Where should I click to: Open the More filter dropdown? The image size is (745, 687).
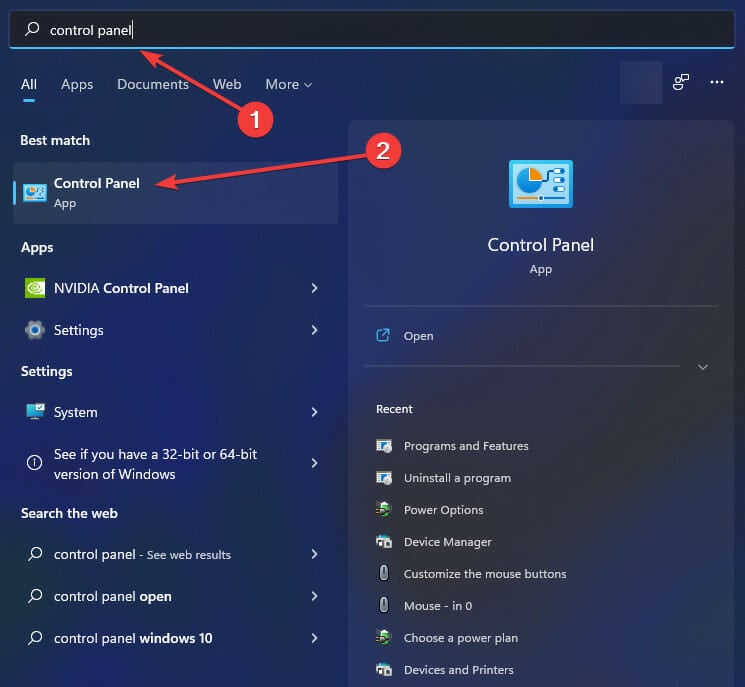288,84
